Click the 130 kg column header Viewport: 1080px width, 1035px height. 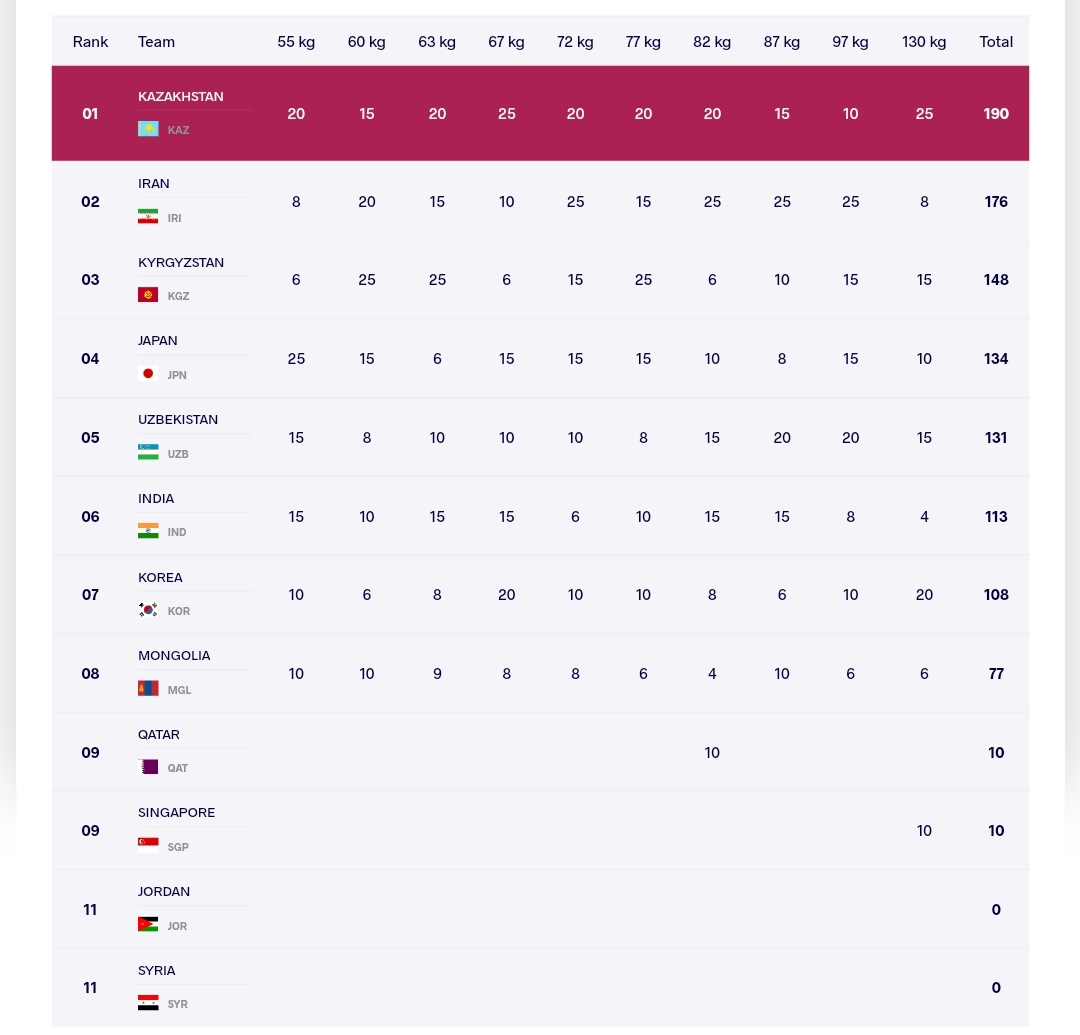(924, 42)
